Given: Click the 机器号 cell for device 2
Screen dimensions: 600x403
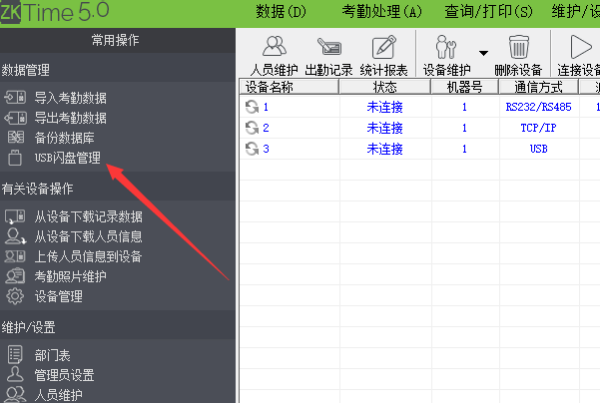Looking at the screenshot, I should click(465, 128).
